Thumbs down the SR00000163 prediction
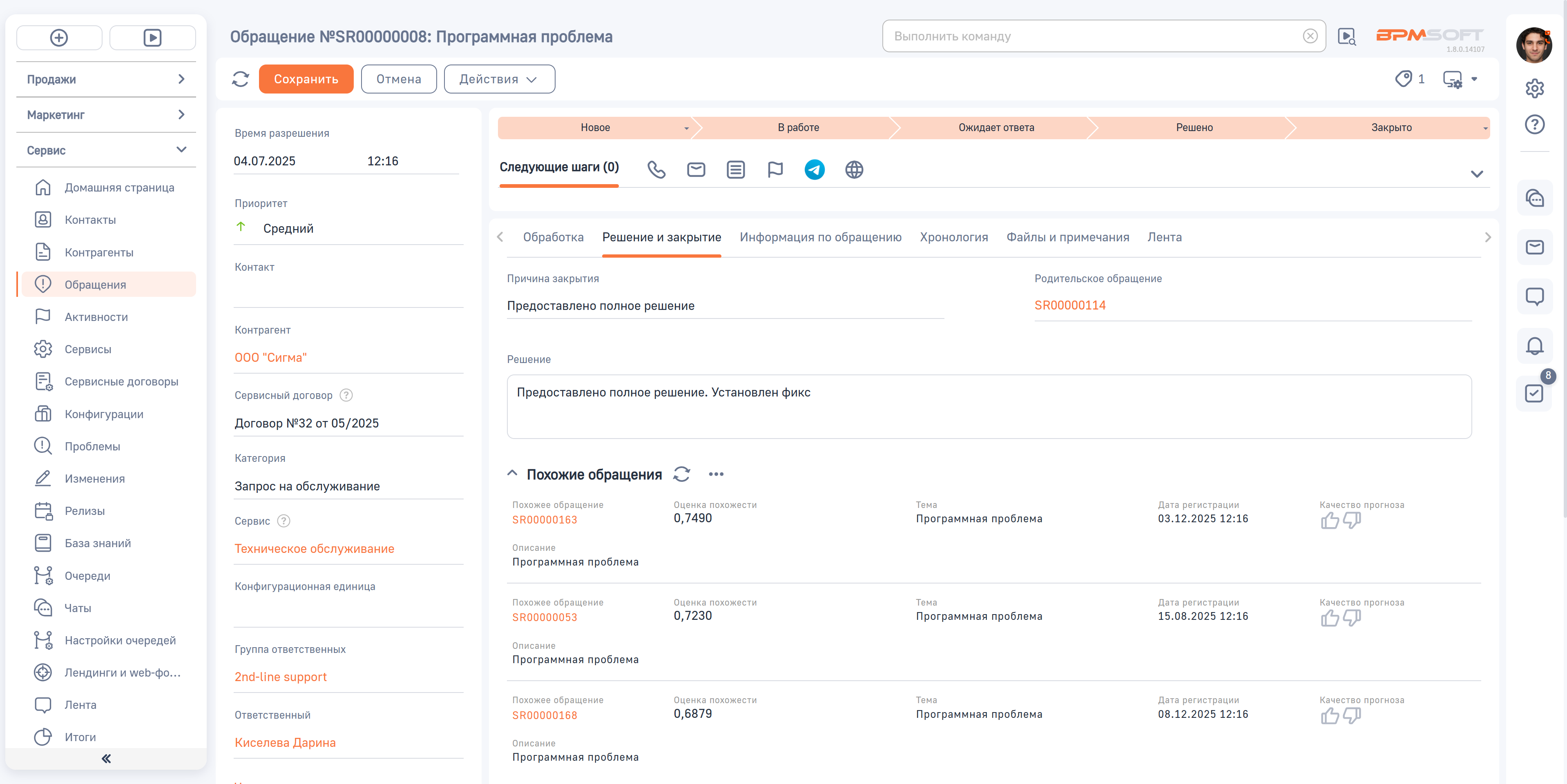Viewport: 1567px width, 784px height. tap(1352, 521)
